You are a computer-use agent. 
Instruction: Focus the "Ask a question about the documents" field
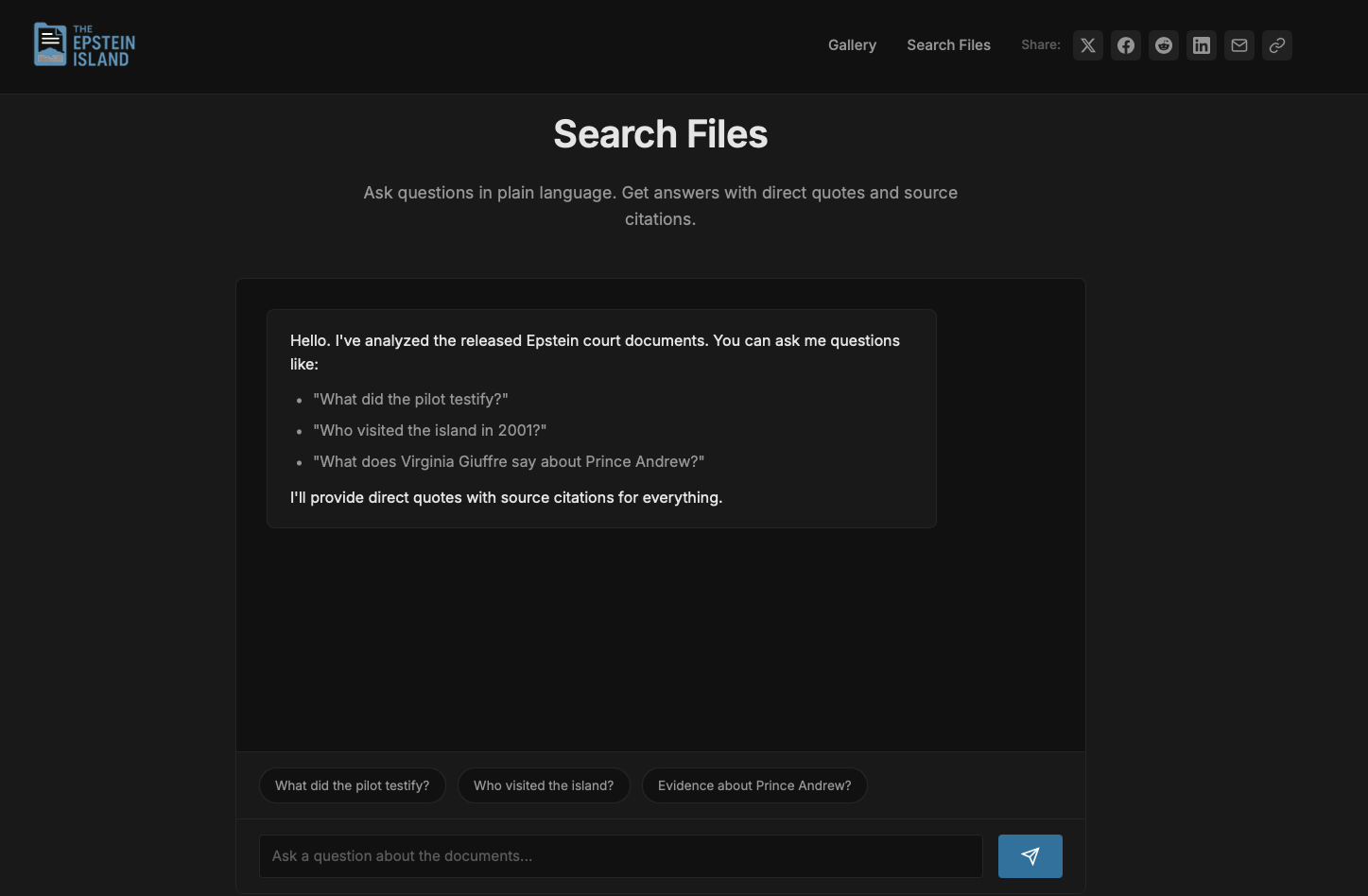(x=620, y=856)
